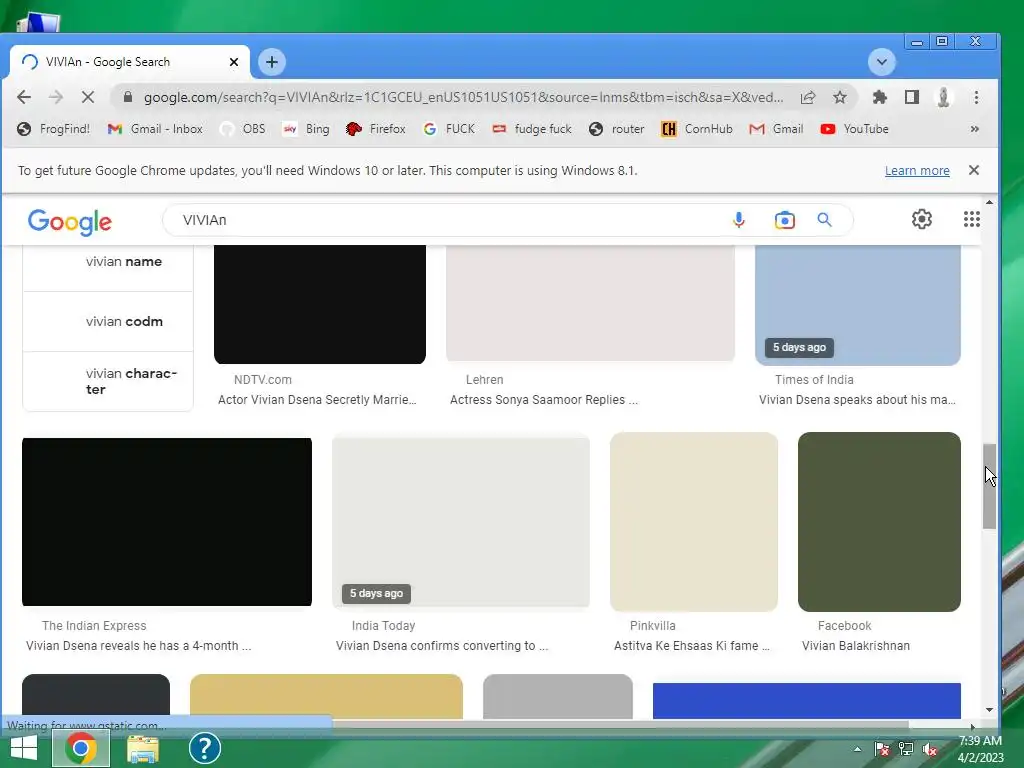Submit search with the magnifier icon
The width and height of the screenshot is (1024, 768).
[824, 220]
